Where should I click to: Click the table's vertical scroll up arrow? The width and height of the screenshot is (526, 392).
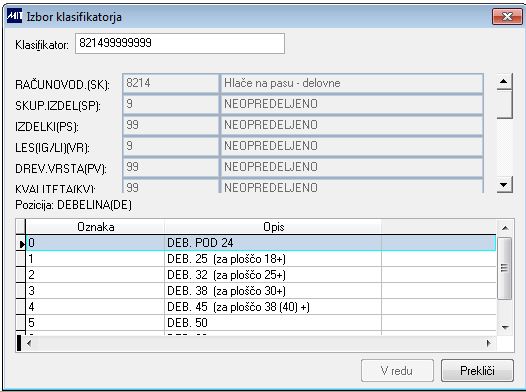505,228
